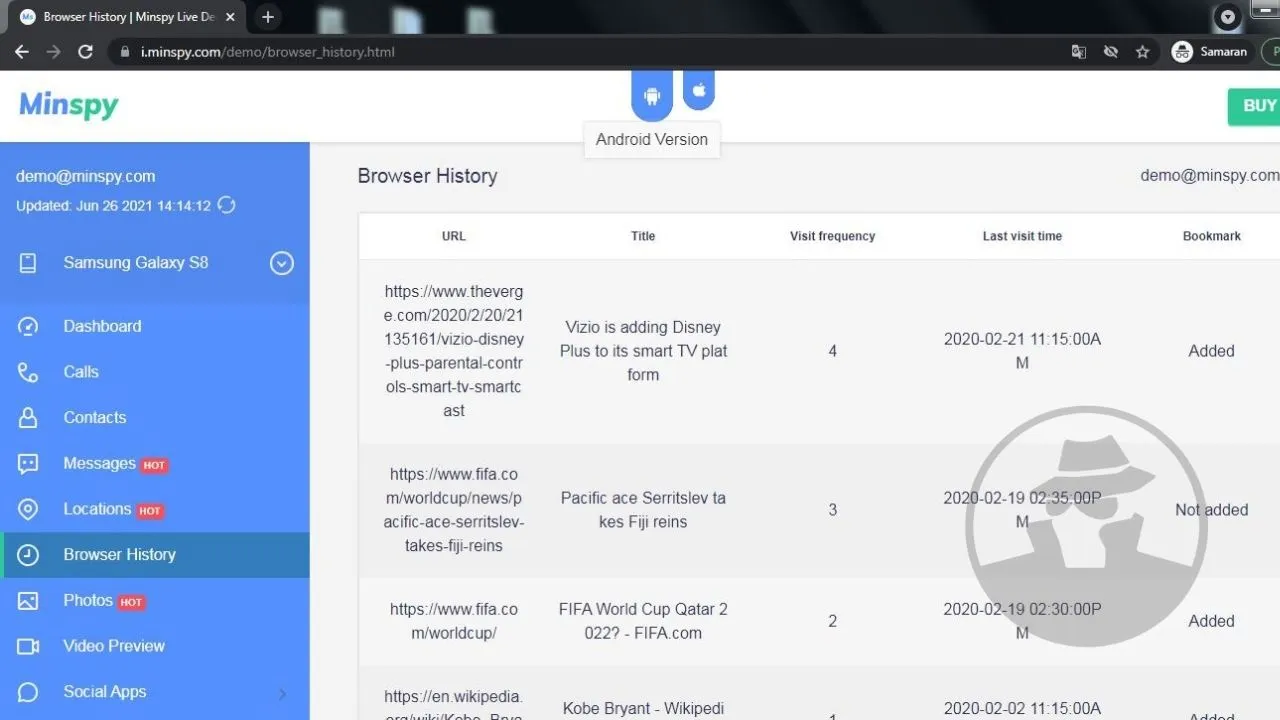Click the browser forward arrow
Viewport: 1280px width, 720px height.
(x=54, y=52)
